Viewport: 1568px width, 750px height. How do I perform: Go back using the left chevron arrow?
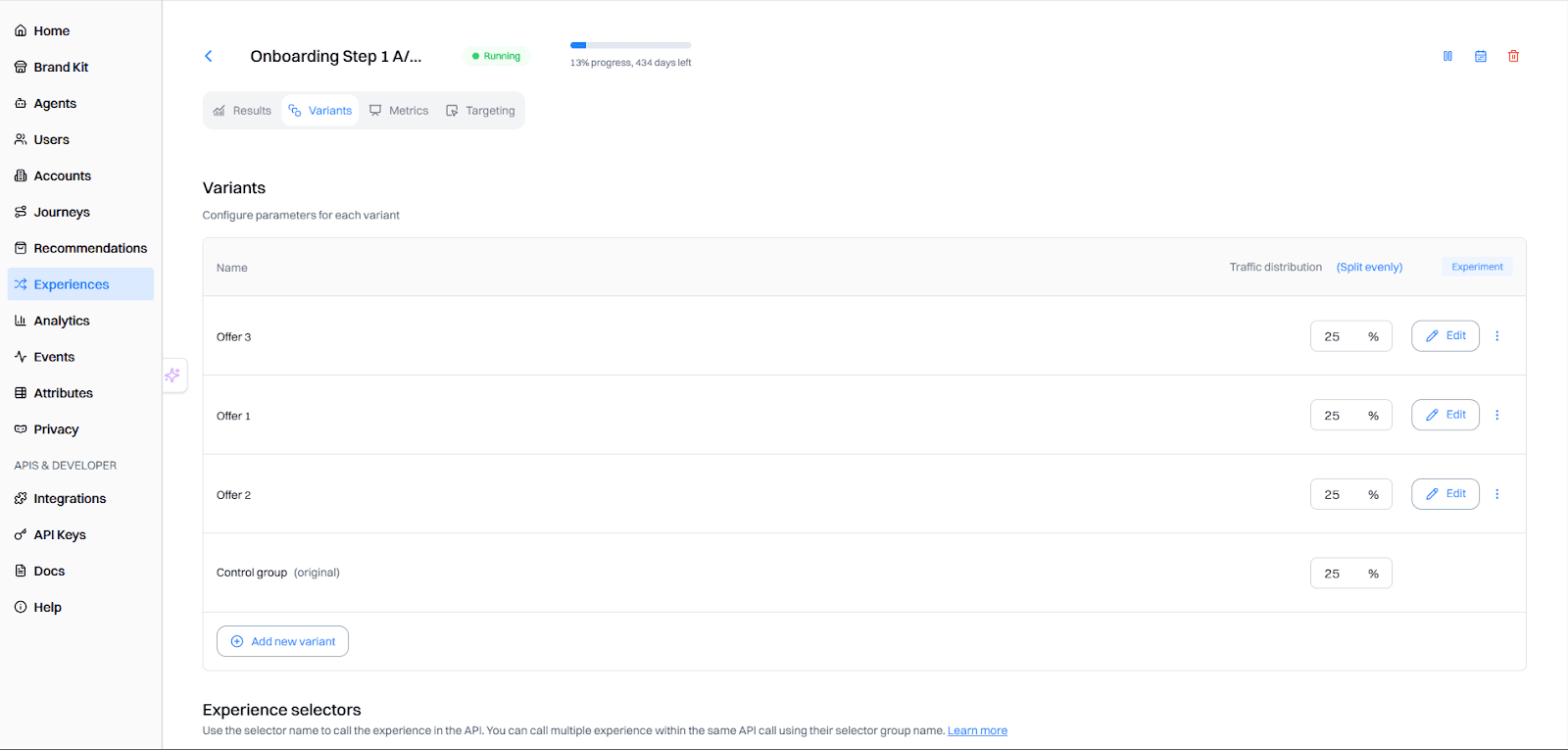(208, 56)
